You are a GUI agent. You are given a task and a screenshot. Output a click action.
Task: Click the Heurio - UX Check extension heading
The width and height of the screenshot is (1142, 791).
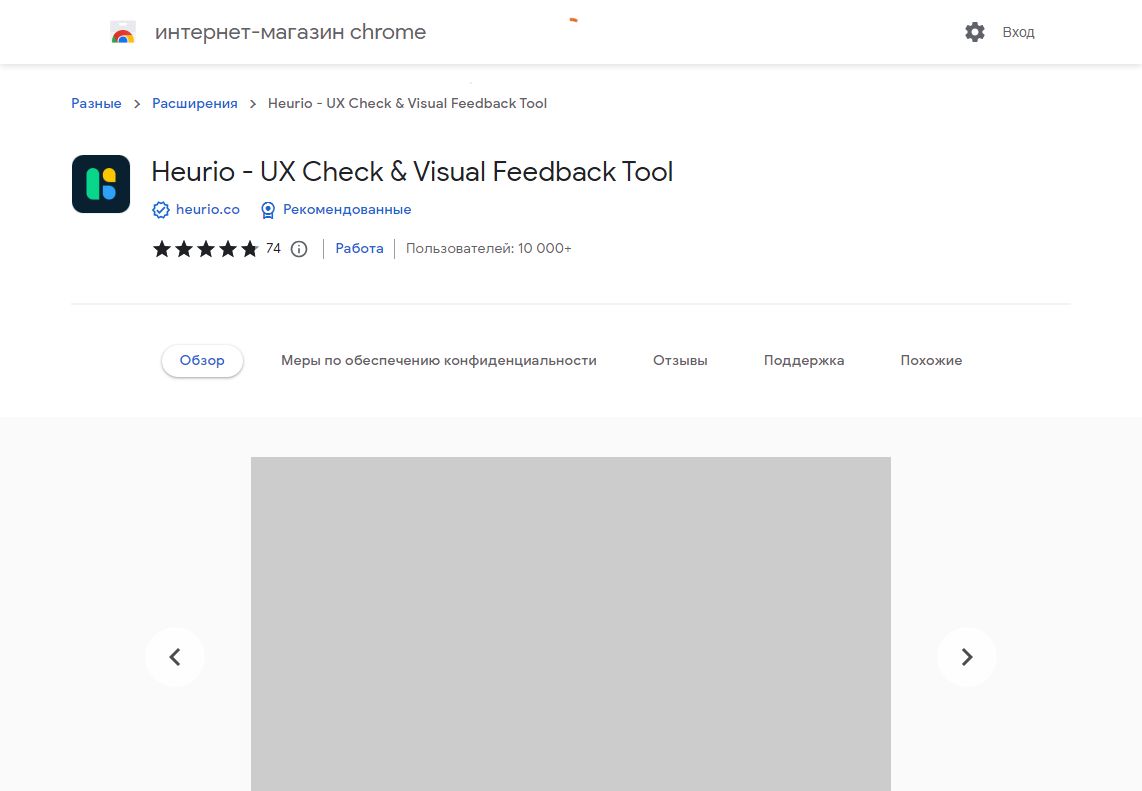(x=412, y=172)
